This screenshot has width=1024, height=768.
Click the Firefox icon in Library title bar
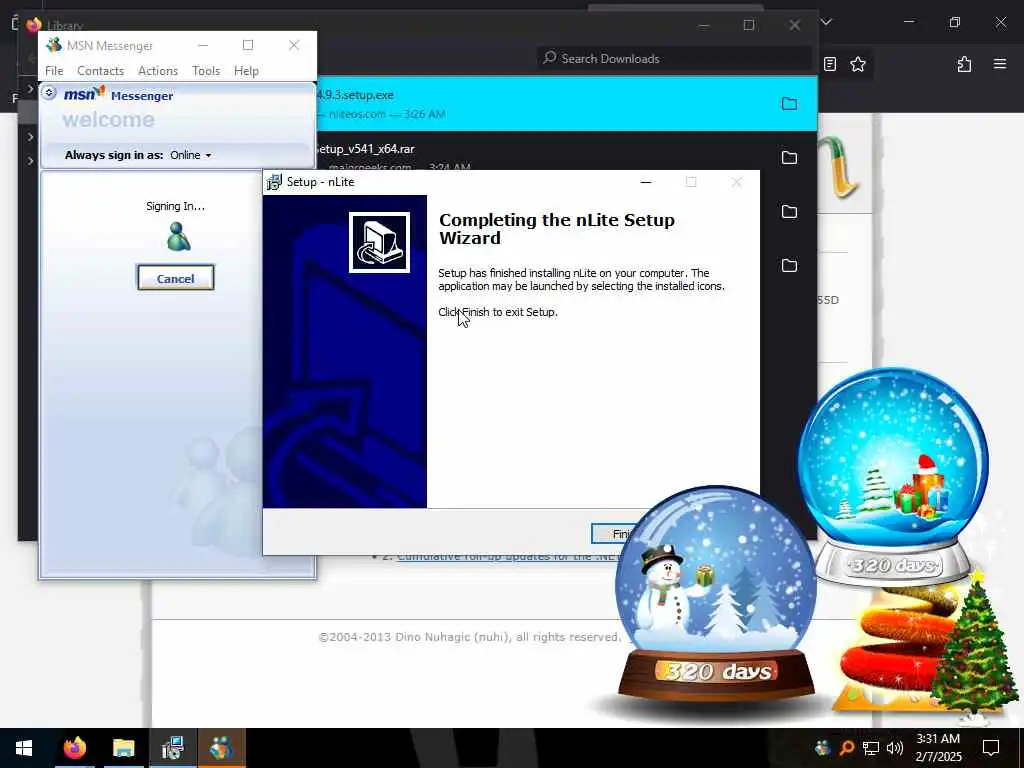click(34, 25)
